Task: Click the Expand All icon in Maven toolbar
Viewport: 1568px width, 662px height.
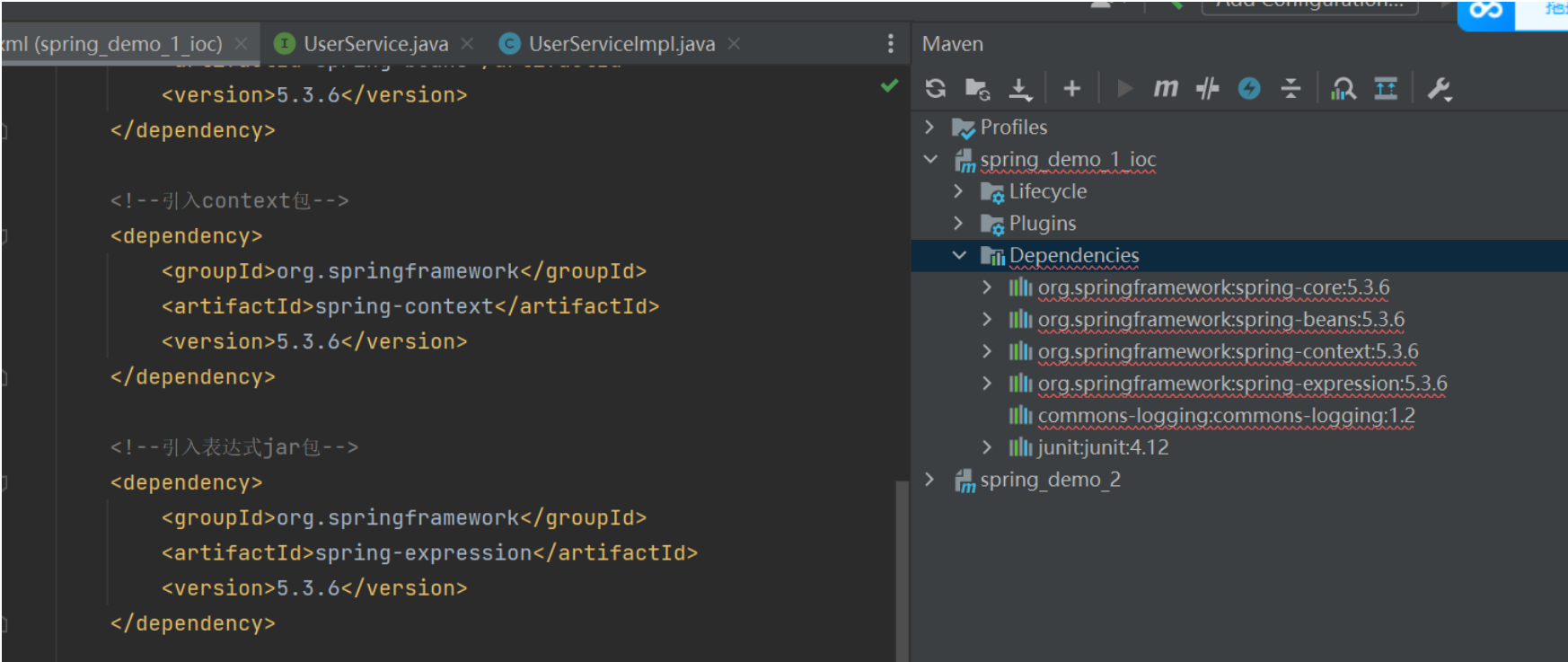Action: coord(1386,88)
